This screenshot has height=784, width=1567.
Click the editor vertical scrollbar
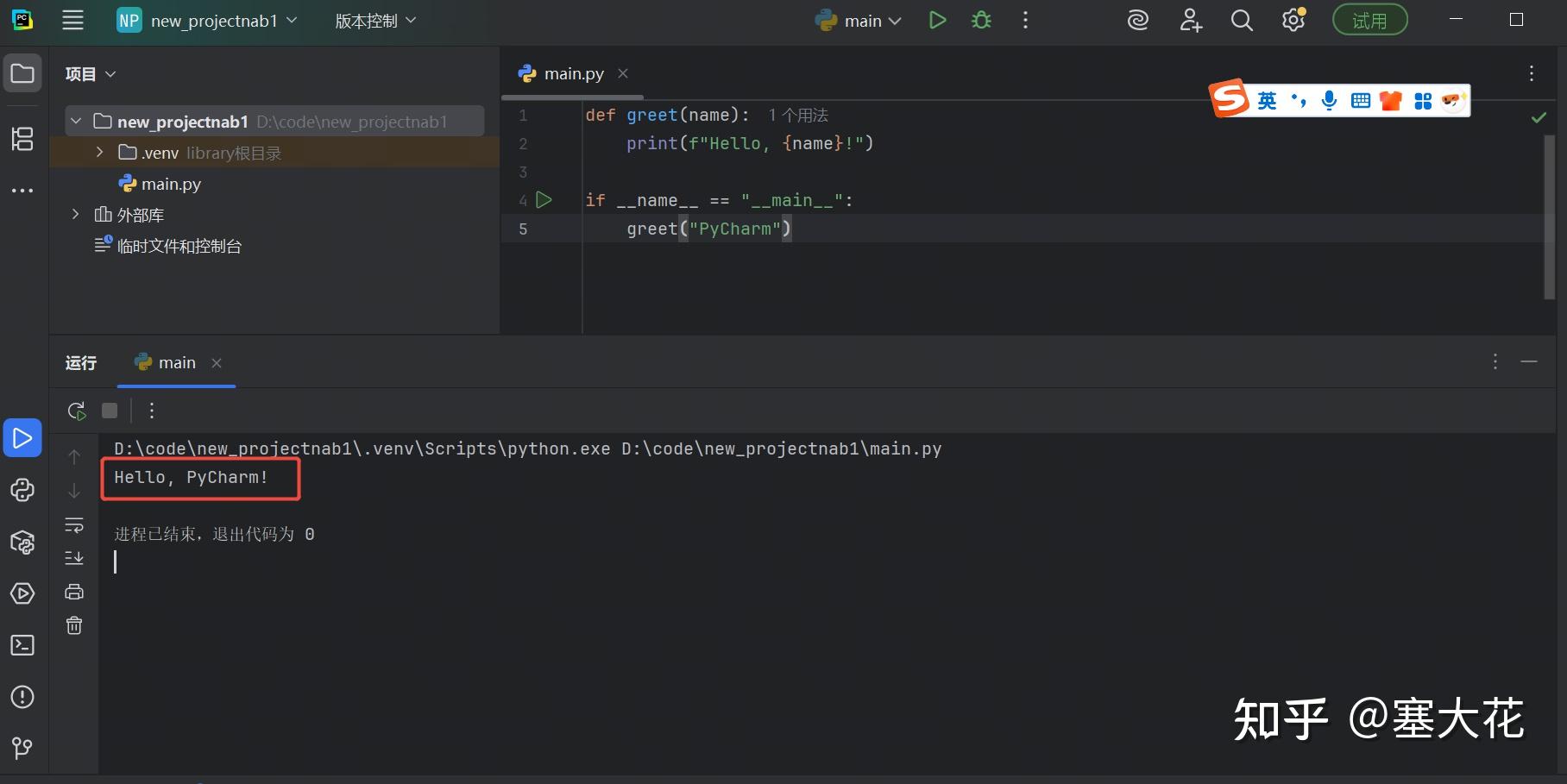1549,217
